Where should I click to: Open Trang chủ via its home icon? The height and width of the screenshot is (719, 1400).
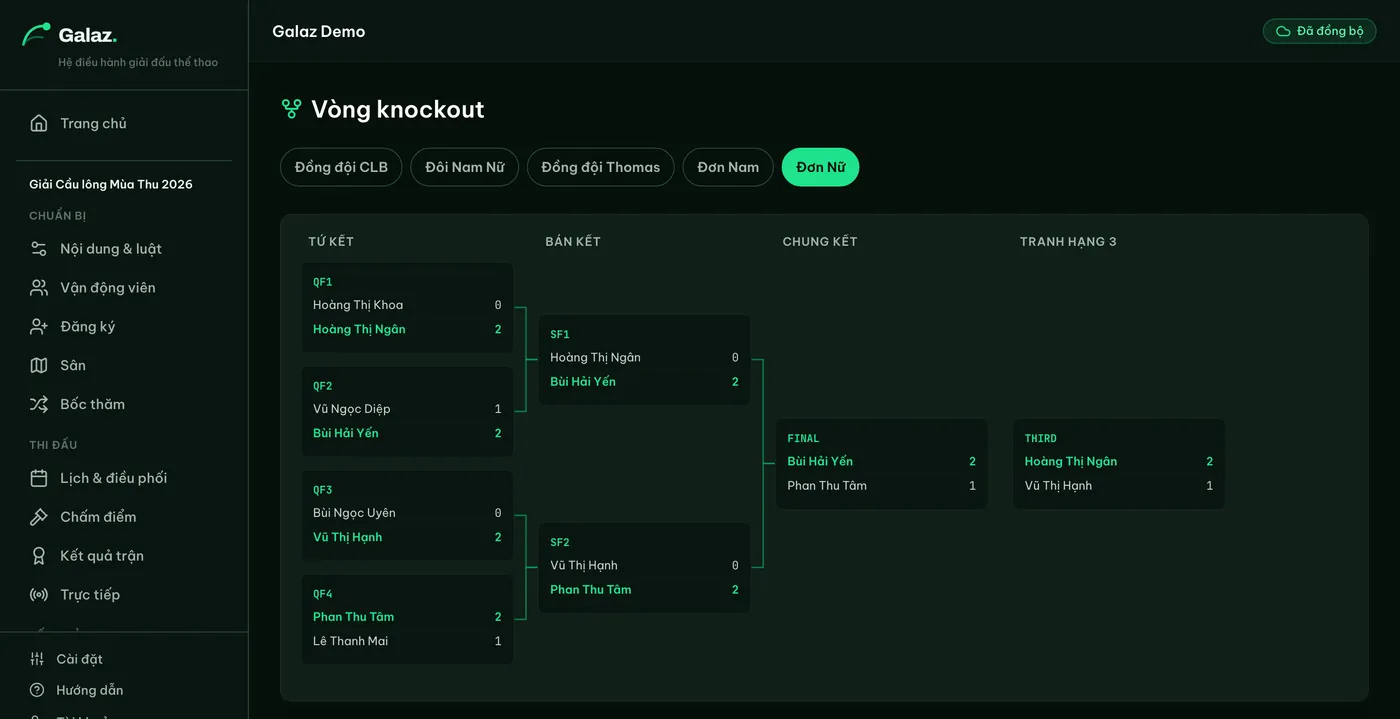point(39,123)
